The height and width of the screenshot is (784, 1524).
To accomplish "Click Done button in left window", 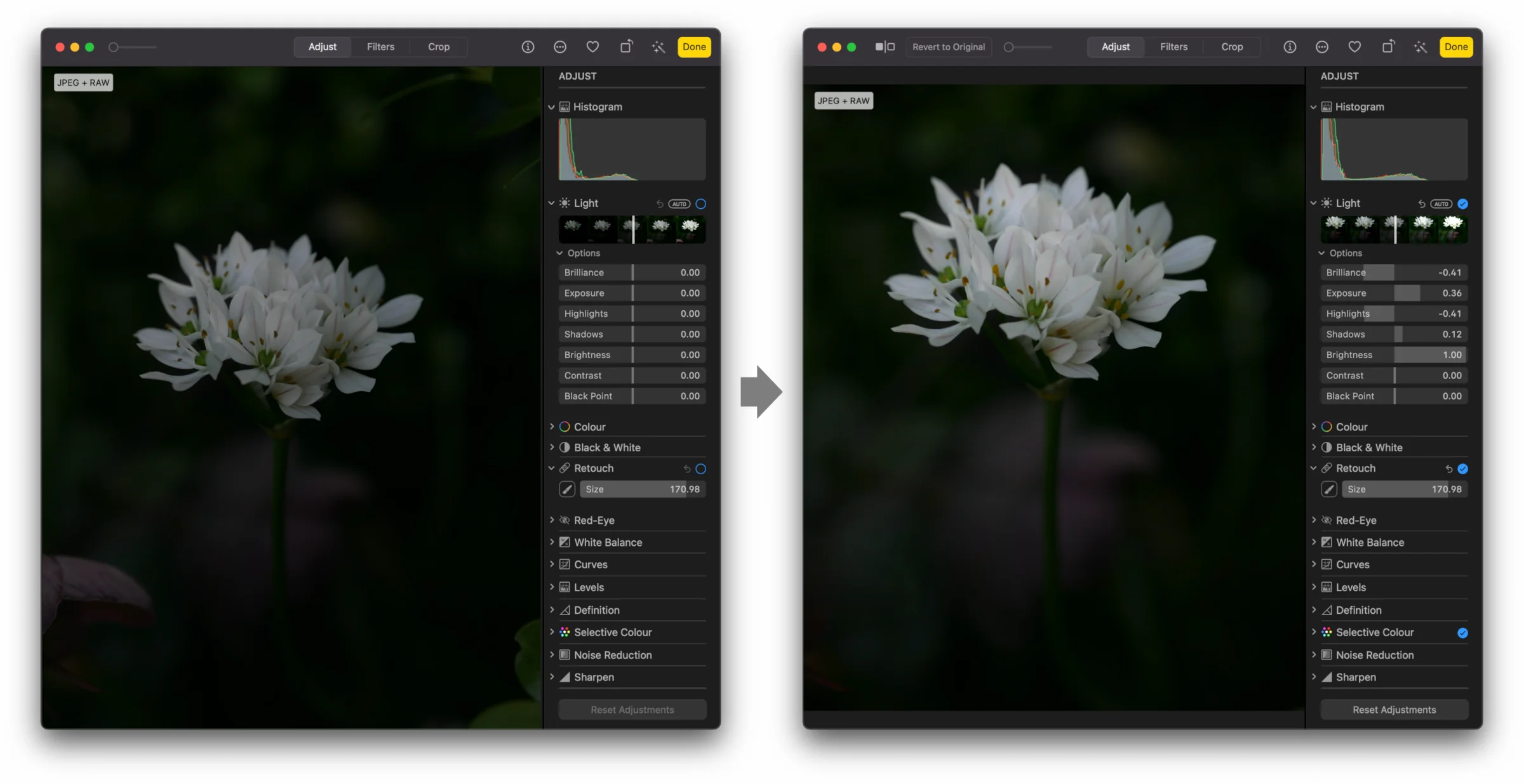I will pyautogui.click(x=694, y=47).
